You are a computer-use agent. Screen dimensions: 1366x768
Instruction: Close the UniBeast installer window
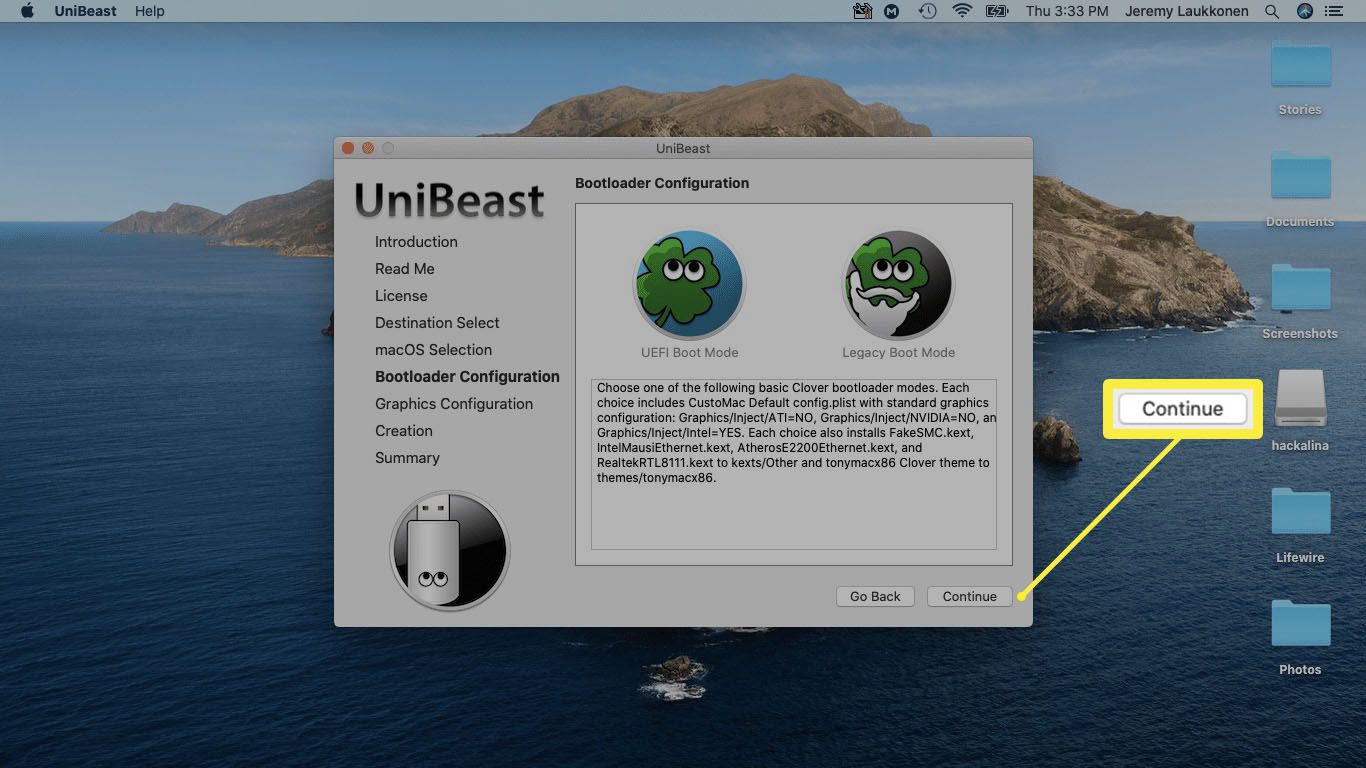click(x=348, y=148)
